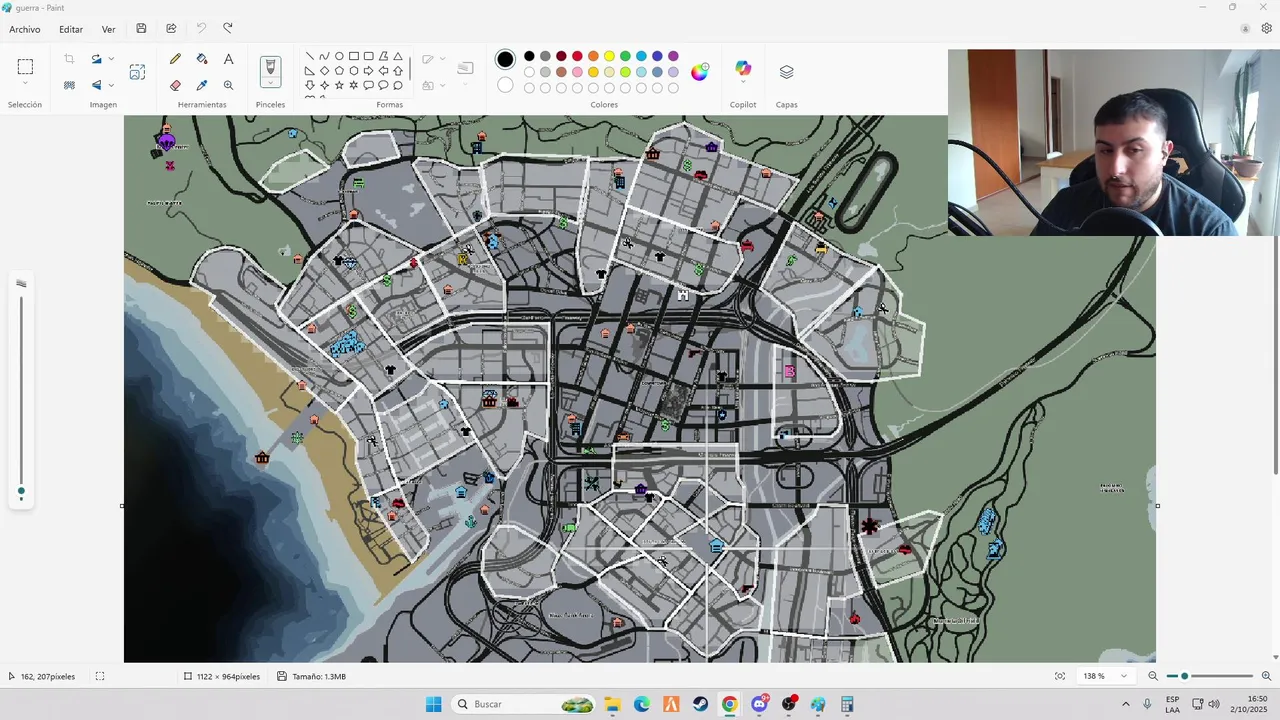Screen dimensions: 1280x720
Task: Expand the rotate image dropdown arrow
Action: [x=111, y=59]
